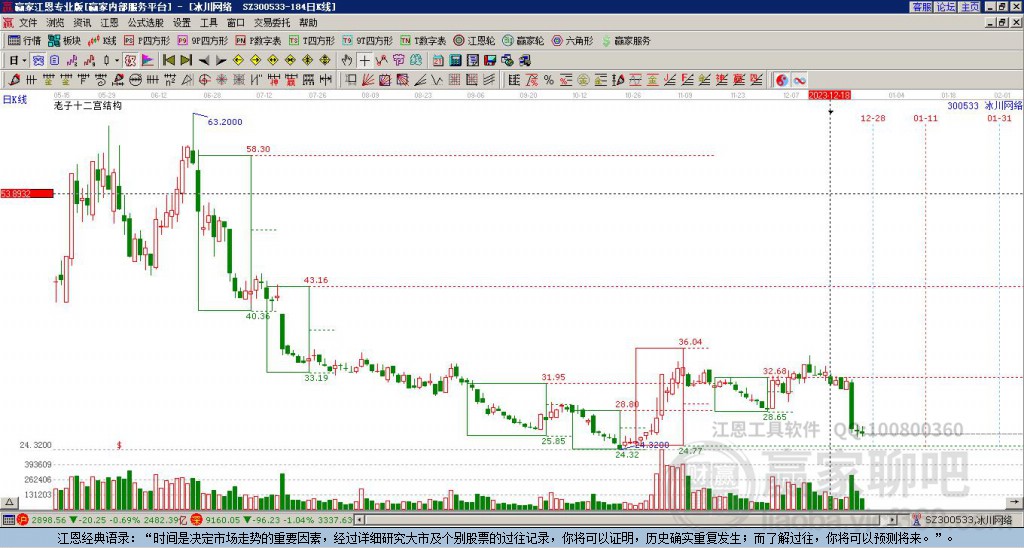Click the zigzag wave line tool
1024x548 pixels.
pos(436,80)
